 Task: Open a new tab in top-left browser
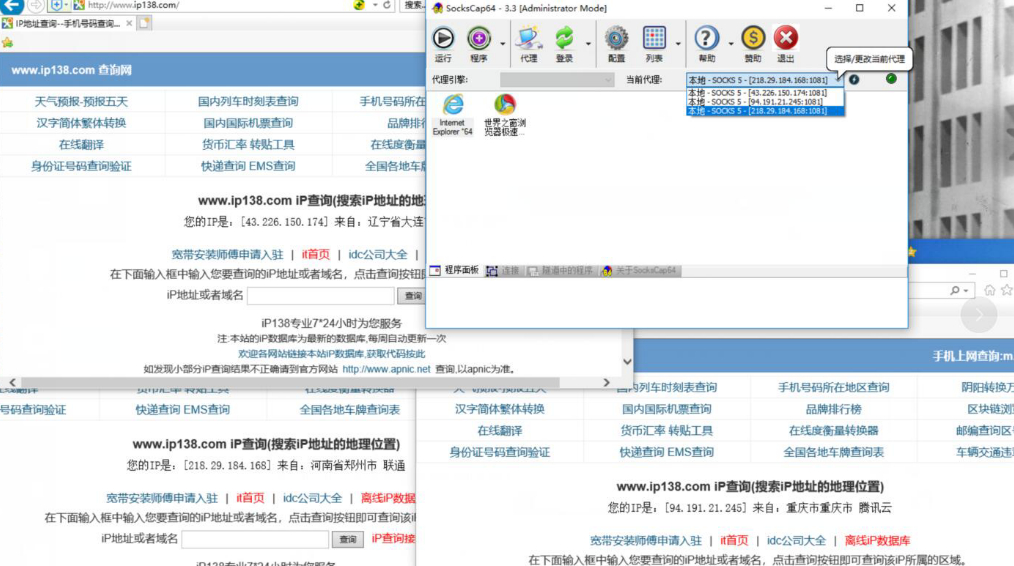point(144,23)
